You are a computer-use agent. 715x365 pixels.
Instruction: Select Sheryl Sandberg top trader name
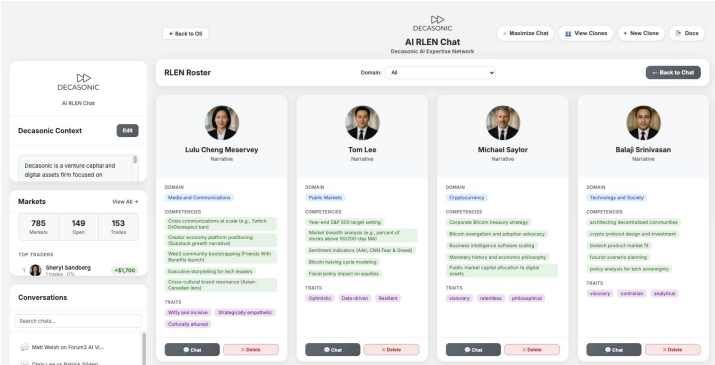pos(68,267)
